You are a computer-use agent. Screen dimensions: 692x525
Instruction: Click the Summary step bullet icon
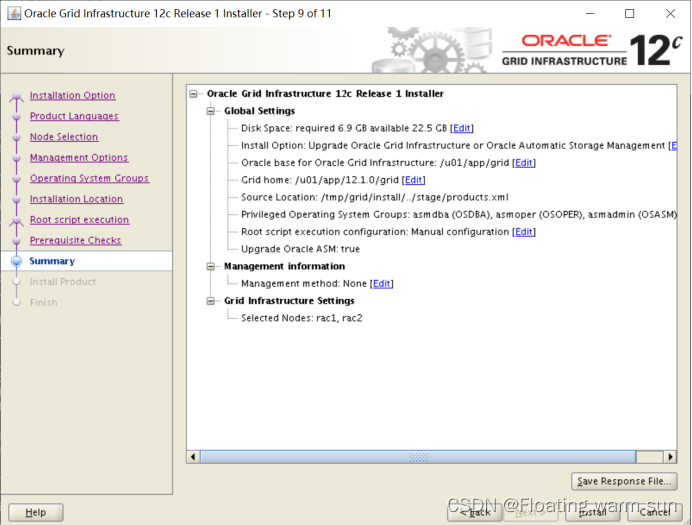coord(16,261)
